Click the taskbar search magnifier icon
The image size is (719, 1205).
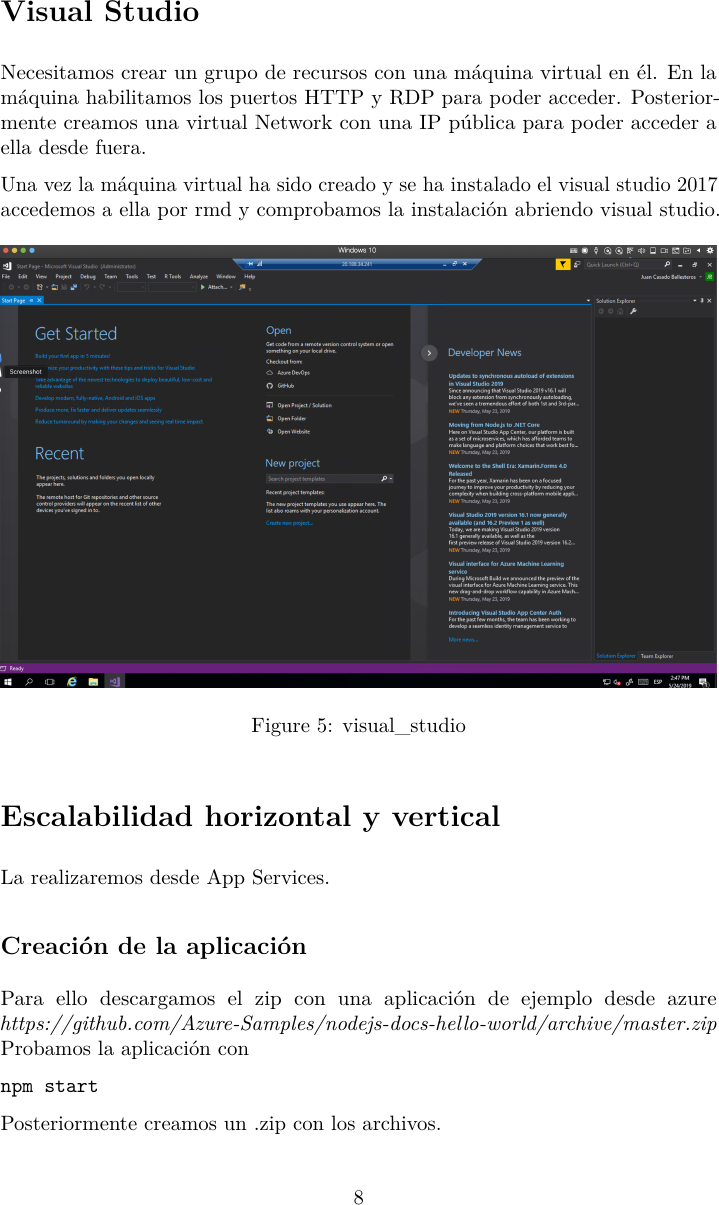29,681
